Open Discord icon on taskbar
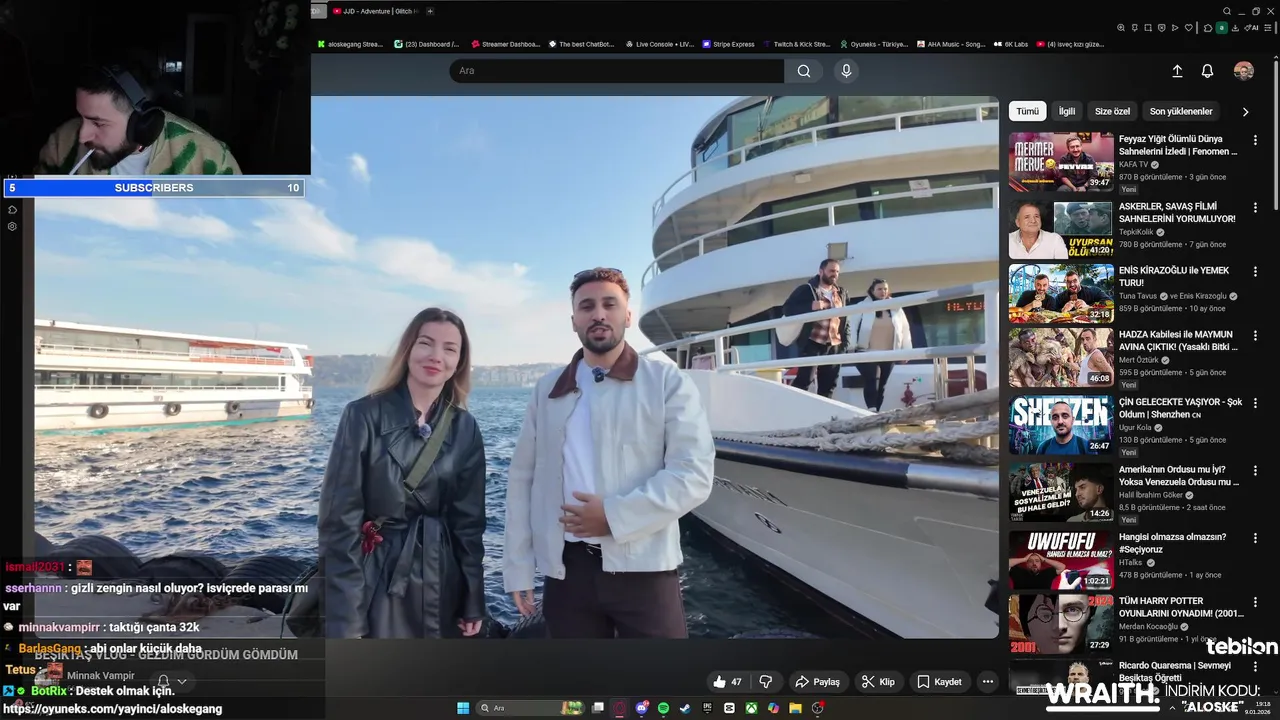 642,708
